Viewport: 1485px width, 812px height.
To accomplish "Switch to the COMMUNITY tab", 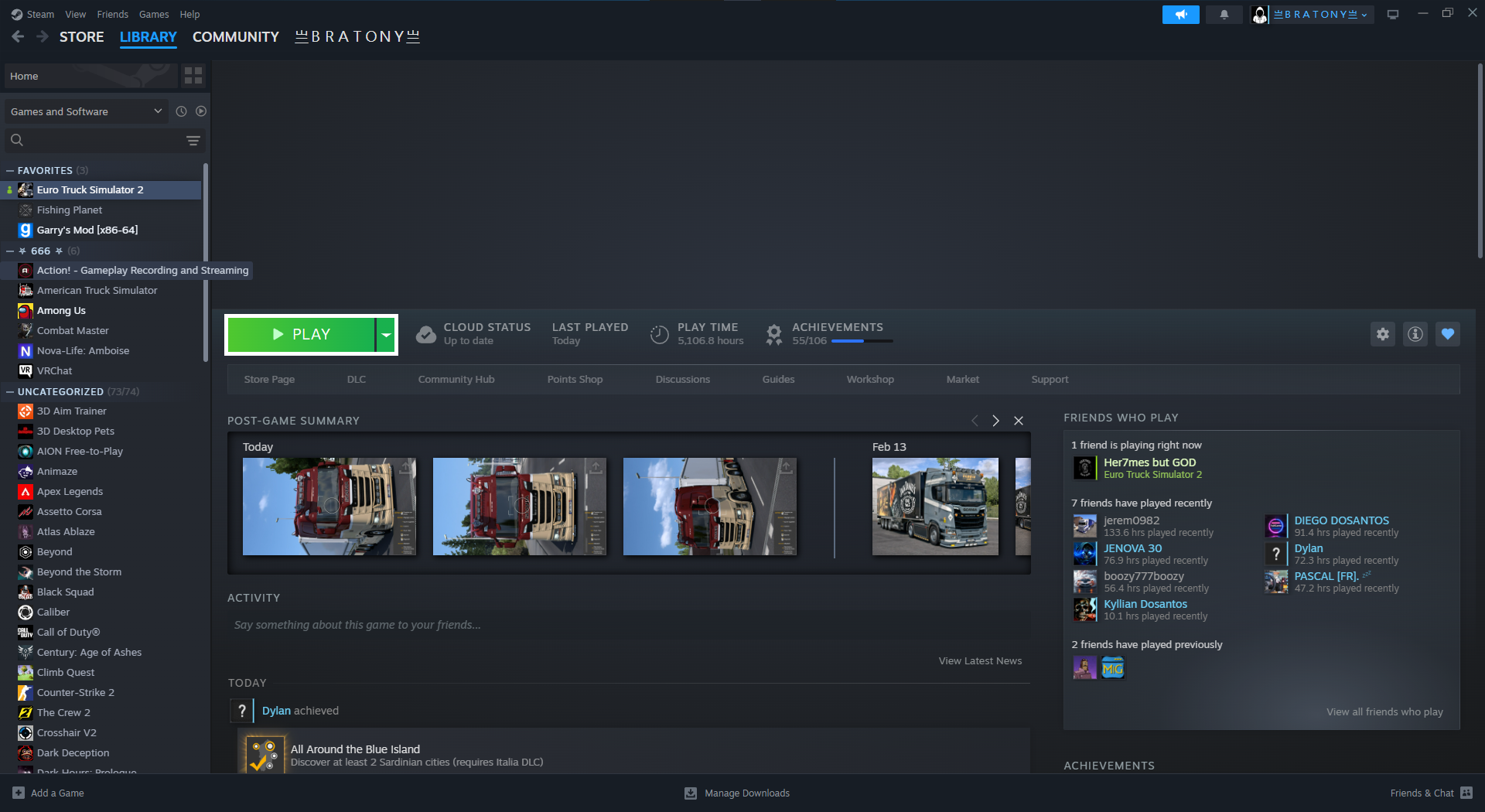I will click(236, 36).
